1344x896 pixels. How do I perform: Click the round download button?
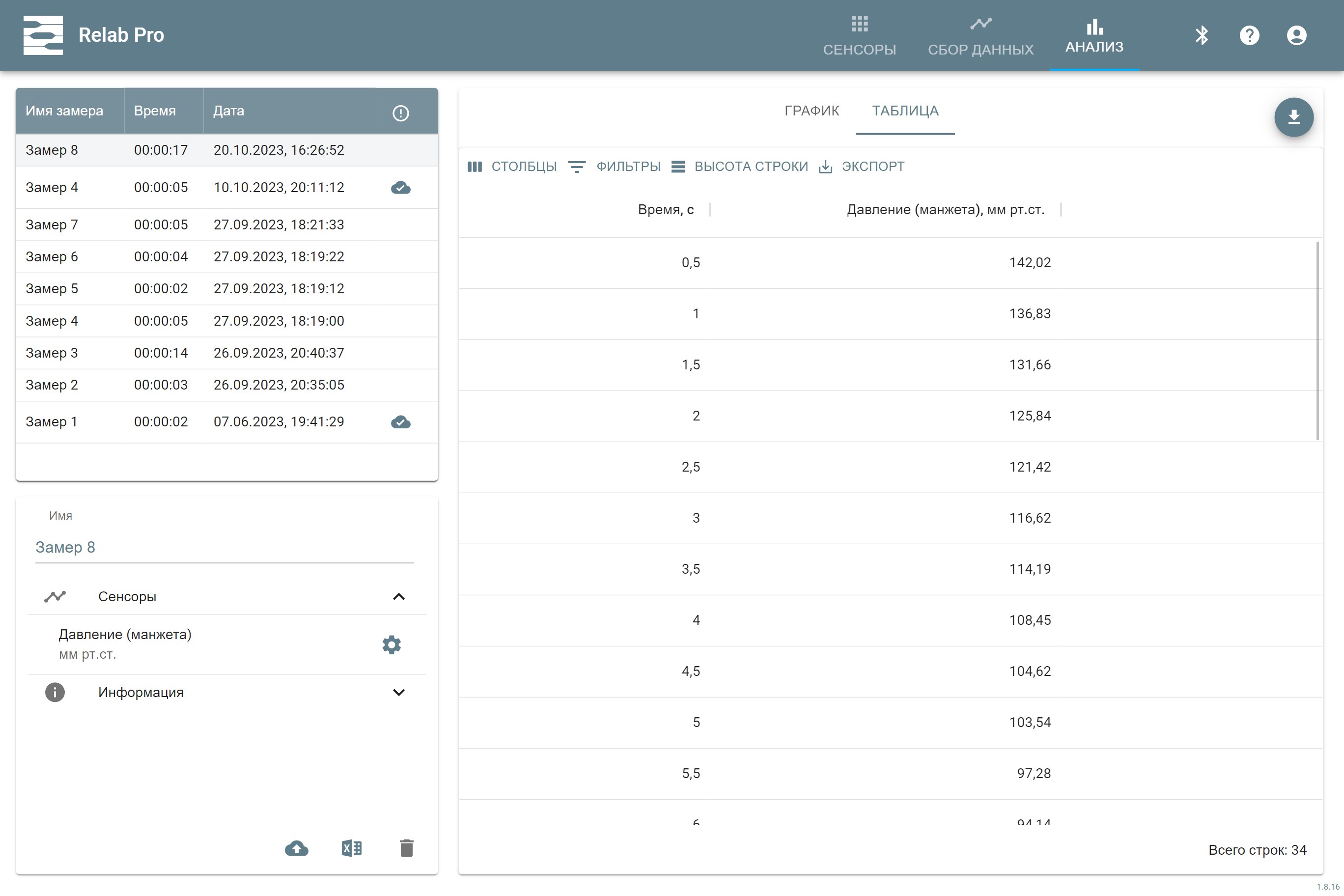(x=1294, y=117)
